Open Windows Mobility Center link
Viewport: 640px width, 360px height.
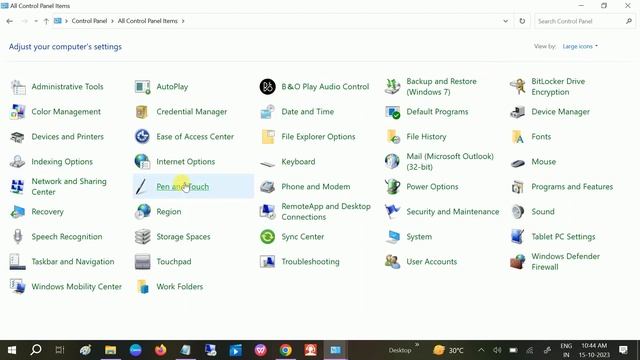pos(76,287)
